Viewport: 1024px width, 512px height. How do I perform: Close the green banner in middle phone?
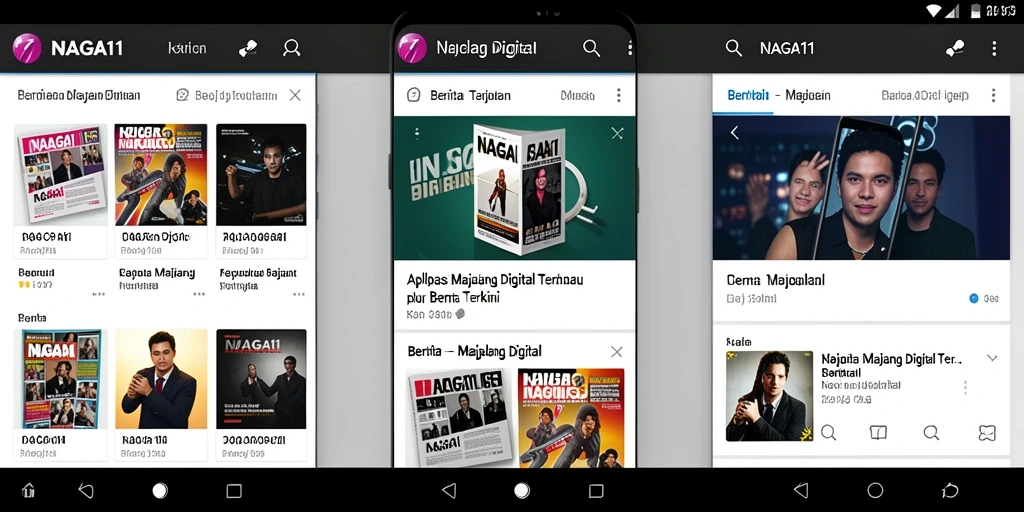(617, 133)
